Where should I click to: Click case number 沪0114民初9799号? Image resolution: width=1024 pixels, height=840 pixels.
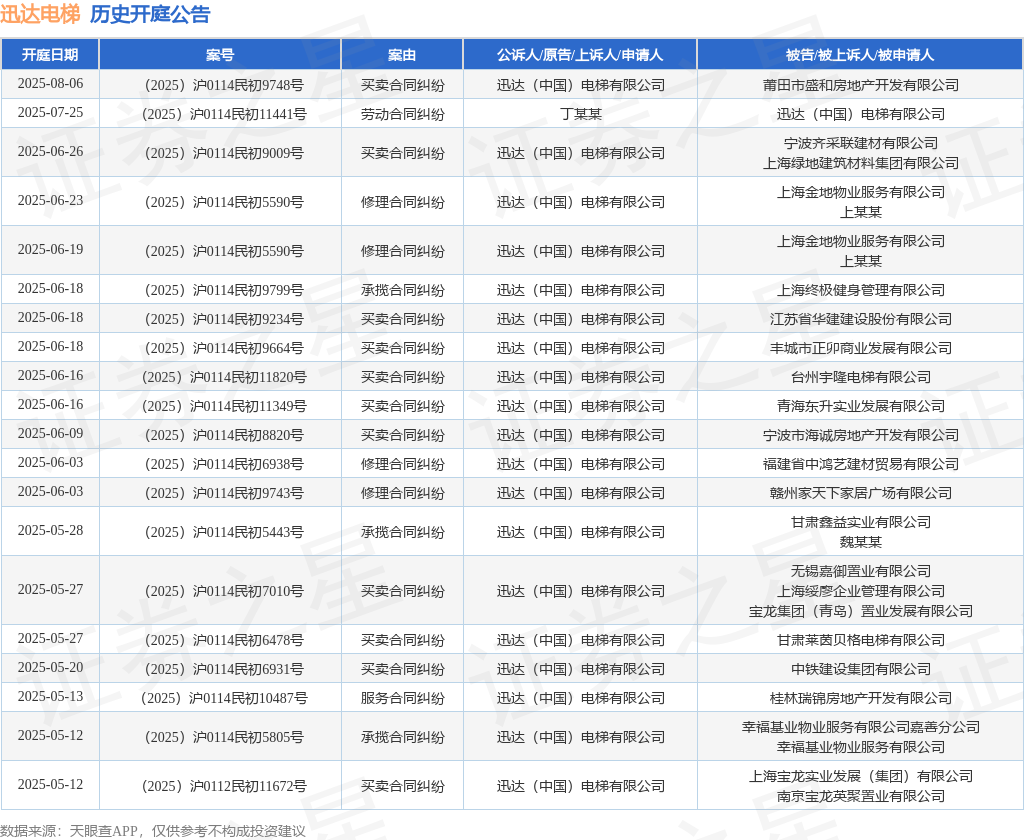[x=248, y=290]
